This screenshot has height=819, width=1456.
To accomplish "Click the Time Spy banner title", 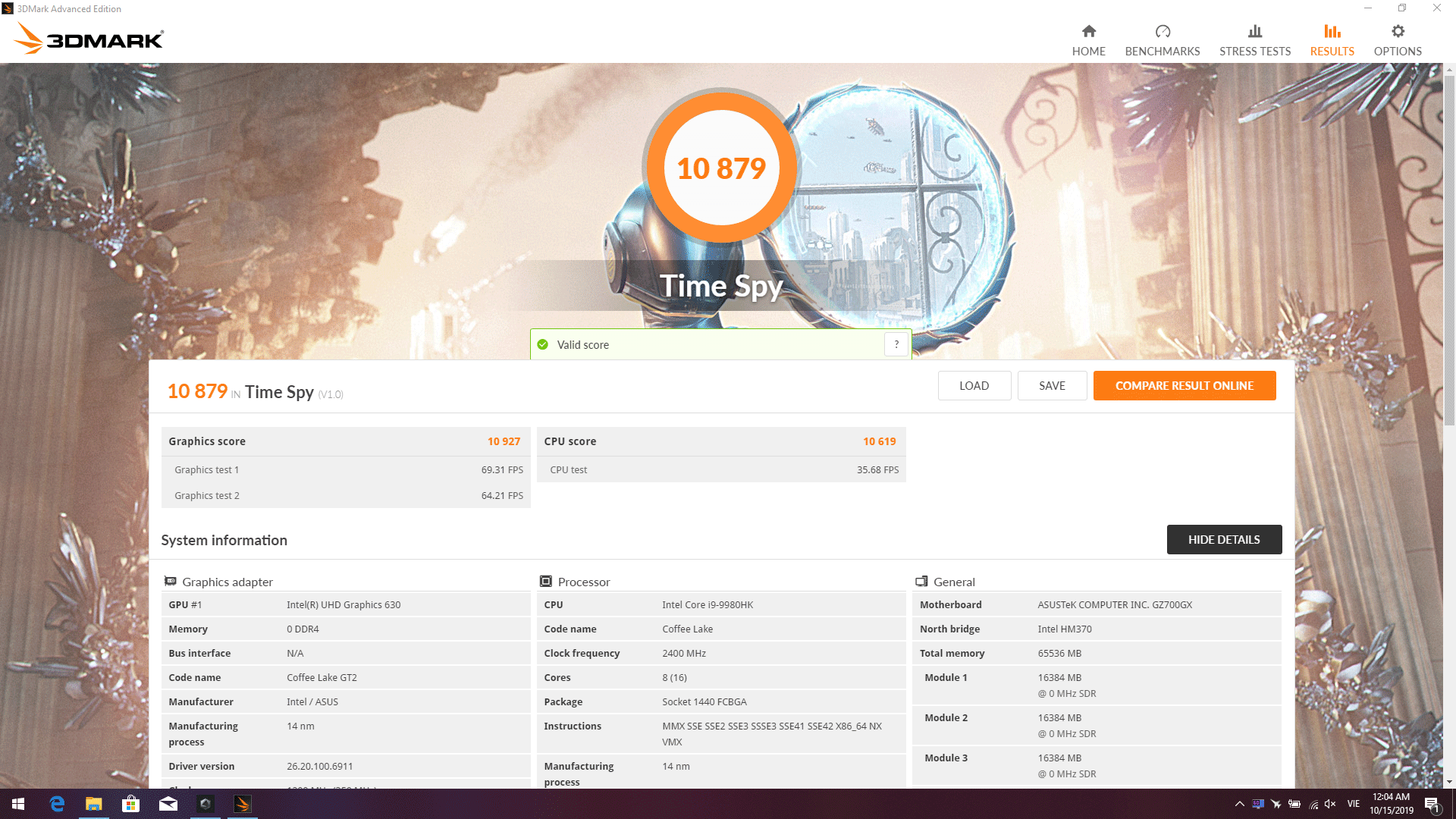I will click(x=721, y=286).
